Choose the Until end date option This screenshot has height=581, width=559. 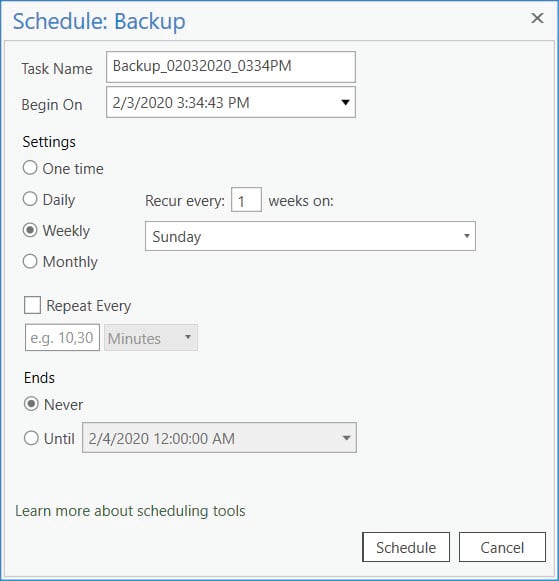(x=31, y=438)
